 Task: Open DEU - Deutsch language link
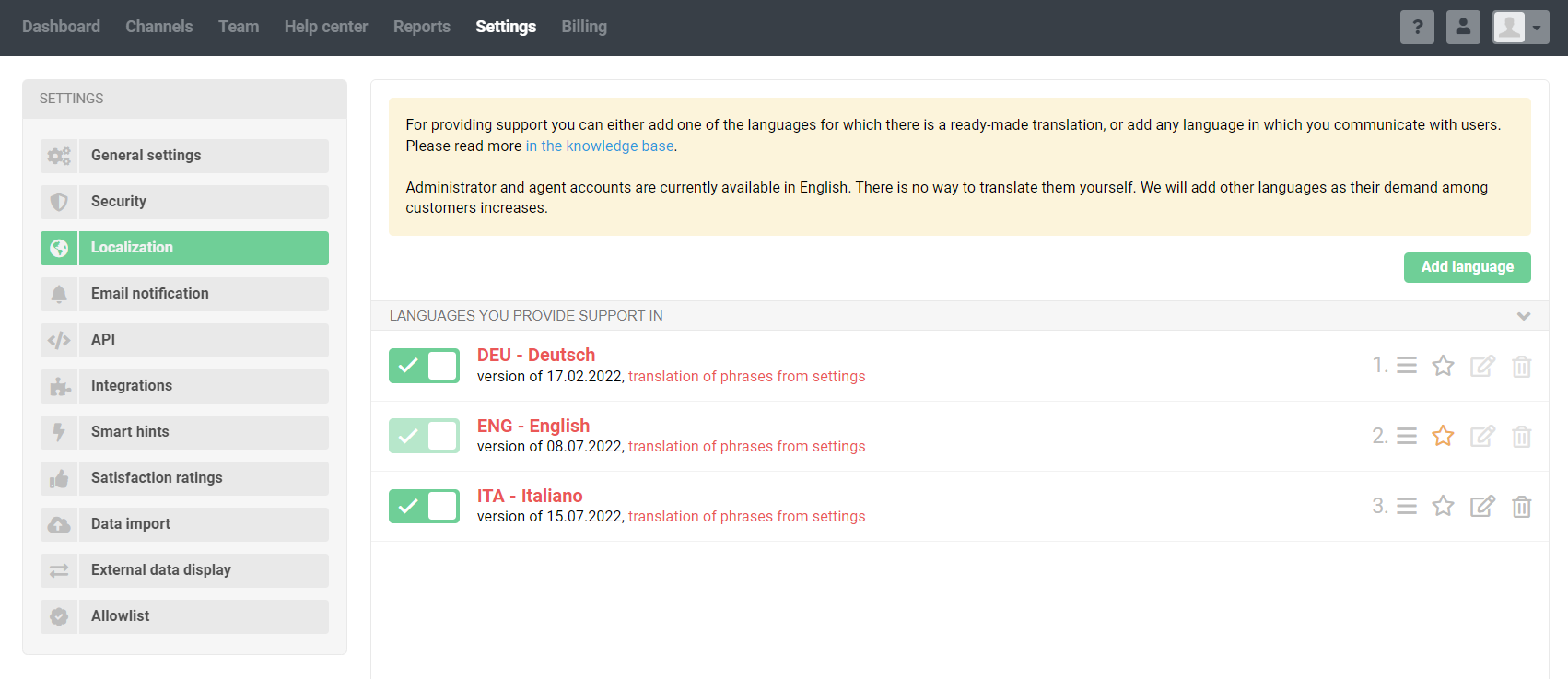coord(536,355)
